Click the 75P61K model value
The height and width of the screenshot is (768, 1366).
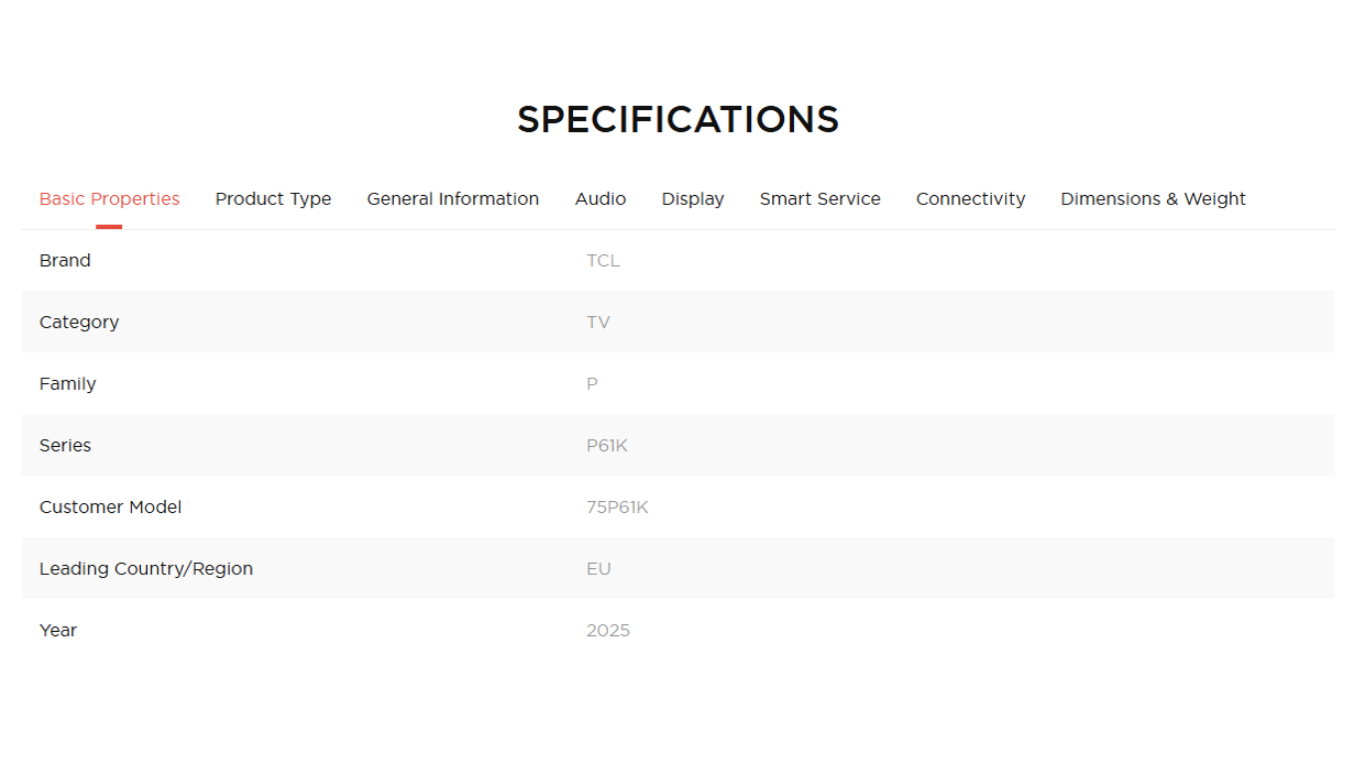[617, 507]
